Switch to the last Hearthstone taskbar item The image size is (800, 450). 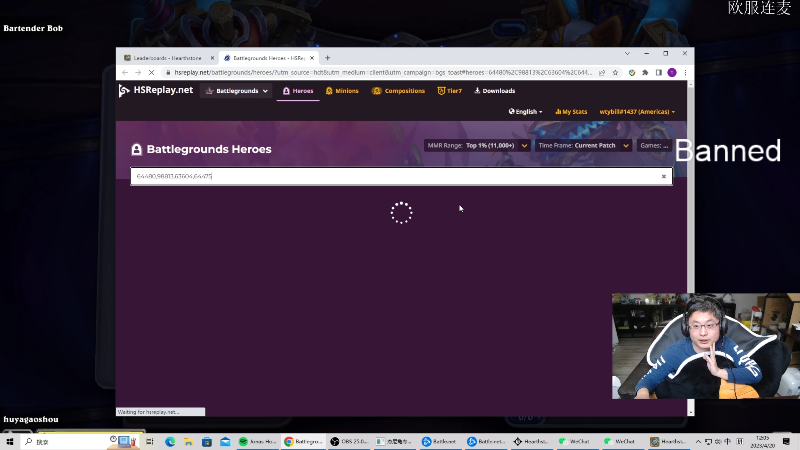[667, 441]
